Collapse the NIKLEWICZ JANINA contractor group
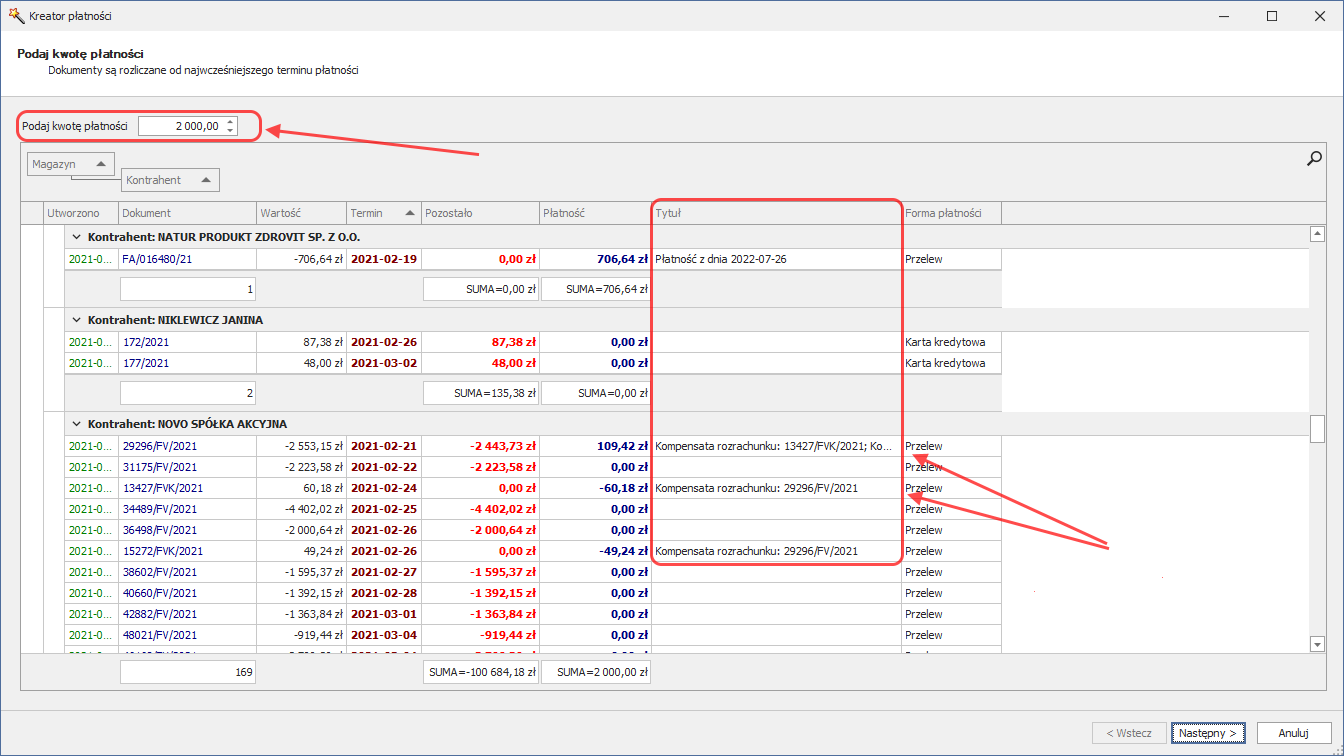 click(76, 320)
